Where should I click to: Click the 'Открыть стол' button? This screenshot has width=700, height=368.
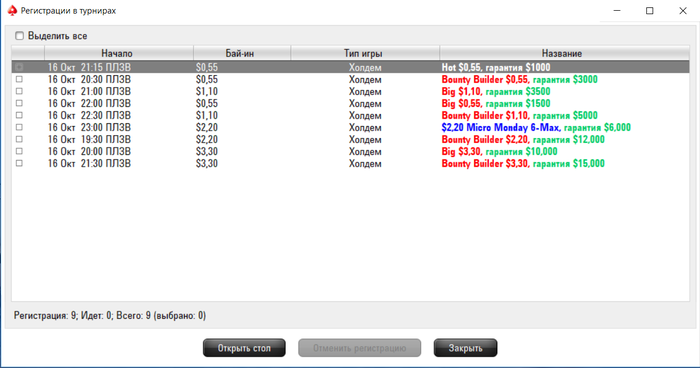244,348
